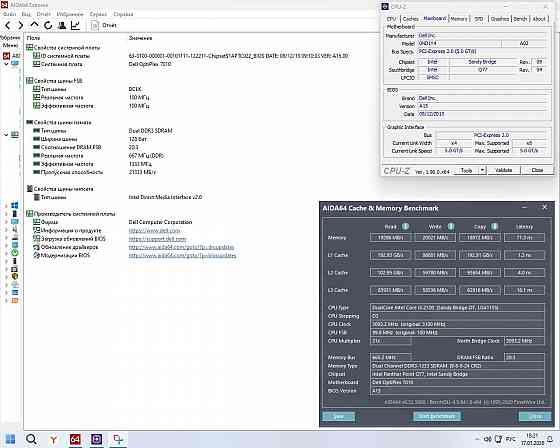560x448 pixels.
Task: Open the www.dell.com product info link
Action: [x=154, y=230]
